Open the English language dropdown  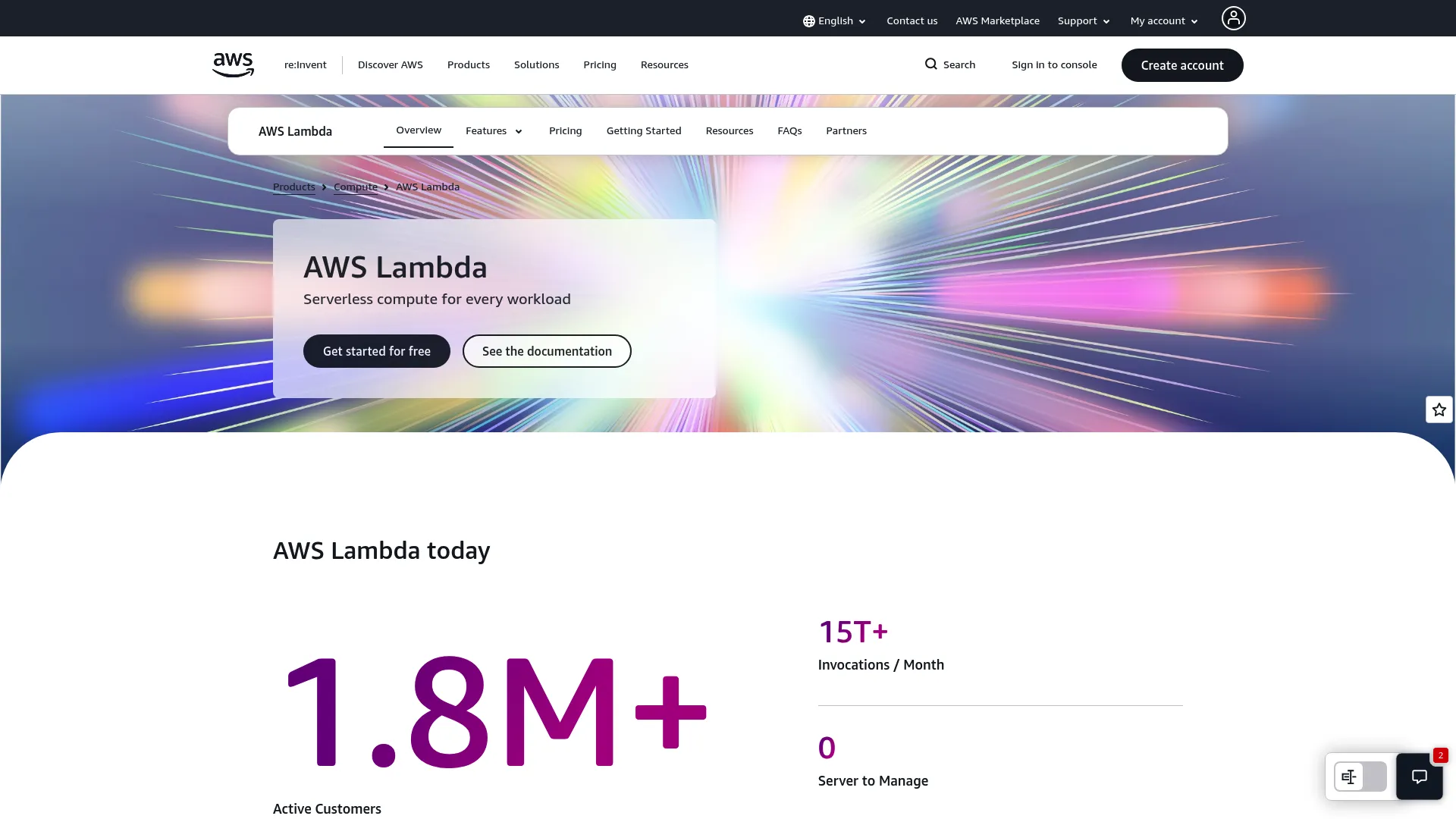point(834,21)
